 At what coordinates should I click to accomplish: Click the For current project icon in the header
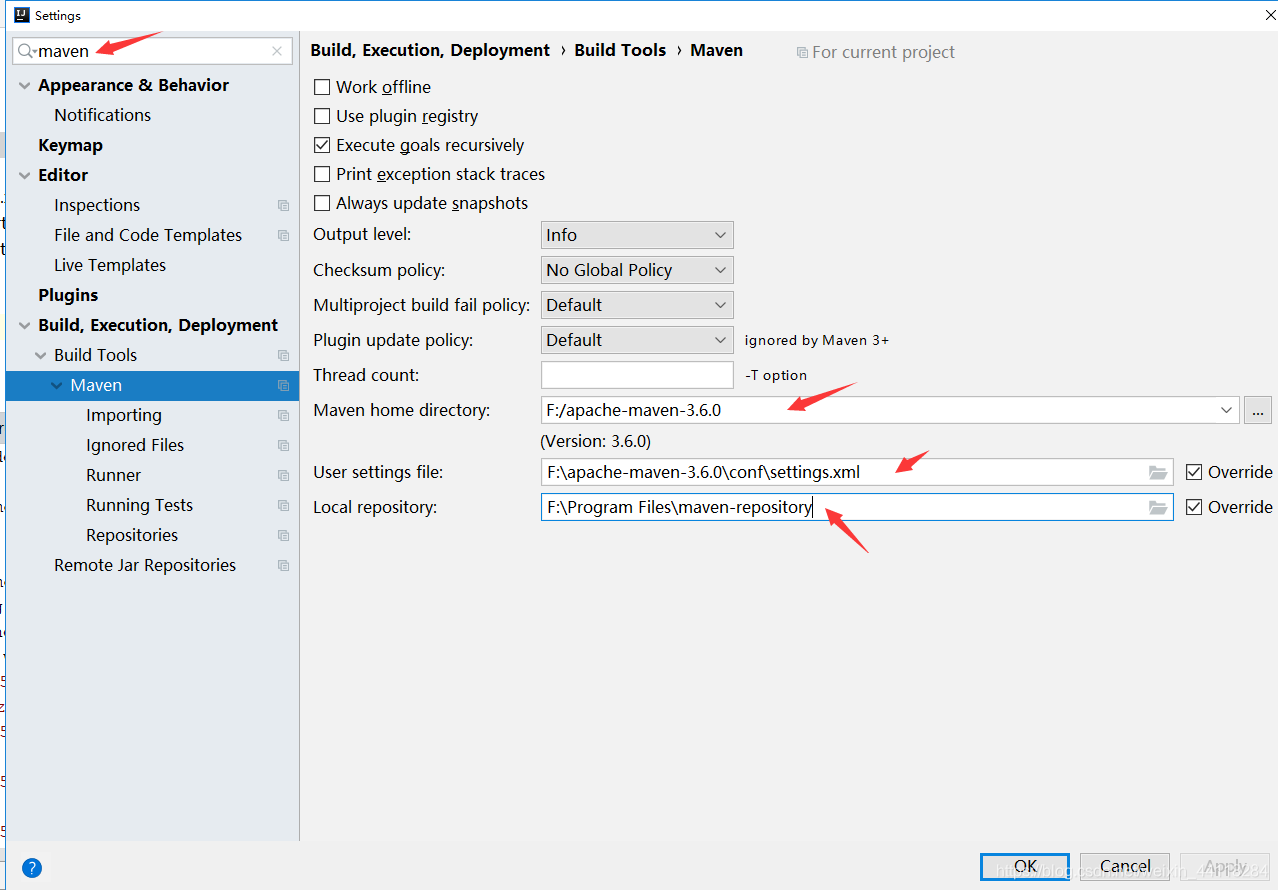802,52
